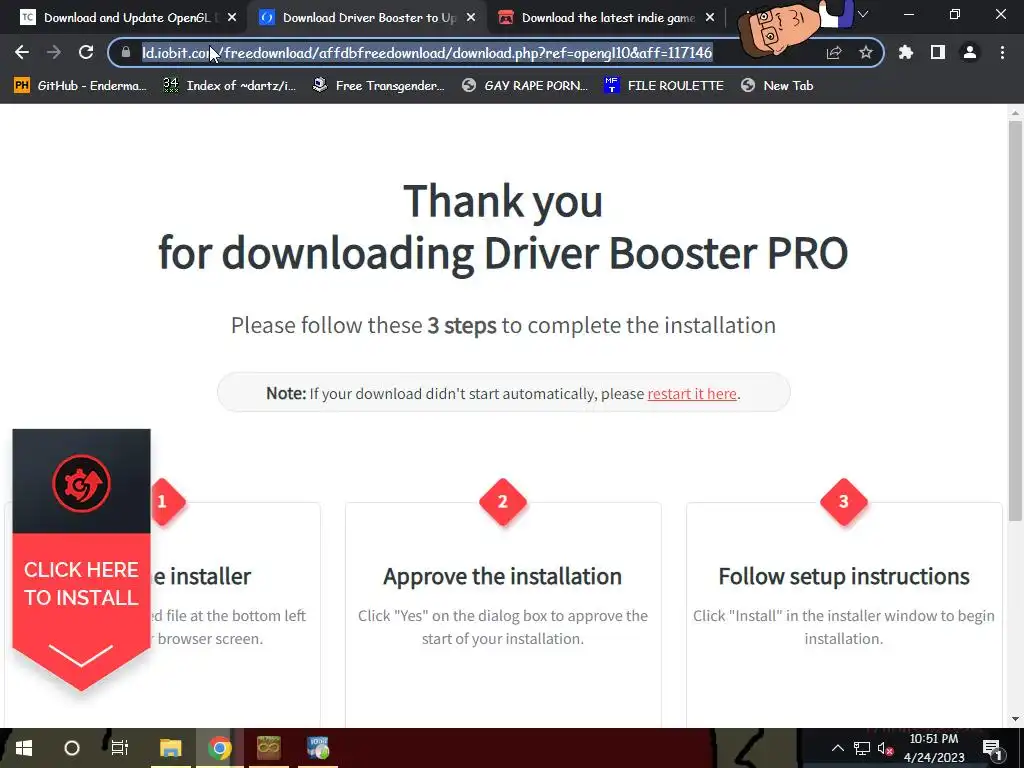Viewport: 1024px width, 768px height.
Task: Click the 'Follow setup instructions' heading
Action: [844, 576]
